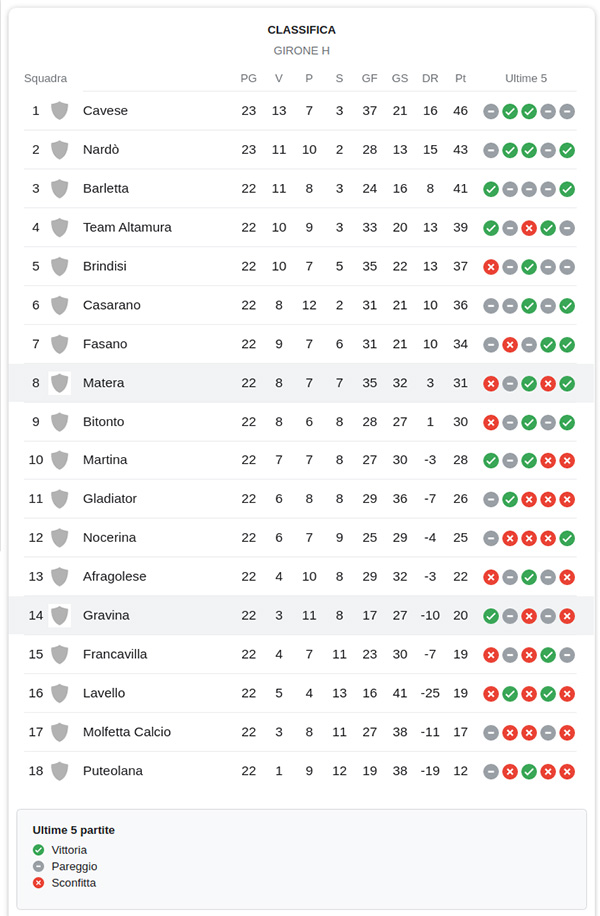This screenshot has width=600, height=916.
Task: Click Brindisi's first red loss icon
Action: pos(491,267)
